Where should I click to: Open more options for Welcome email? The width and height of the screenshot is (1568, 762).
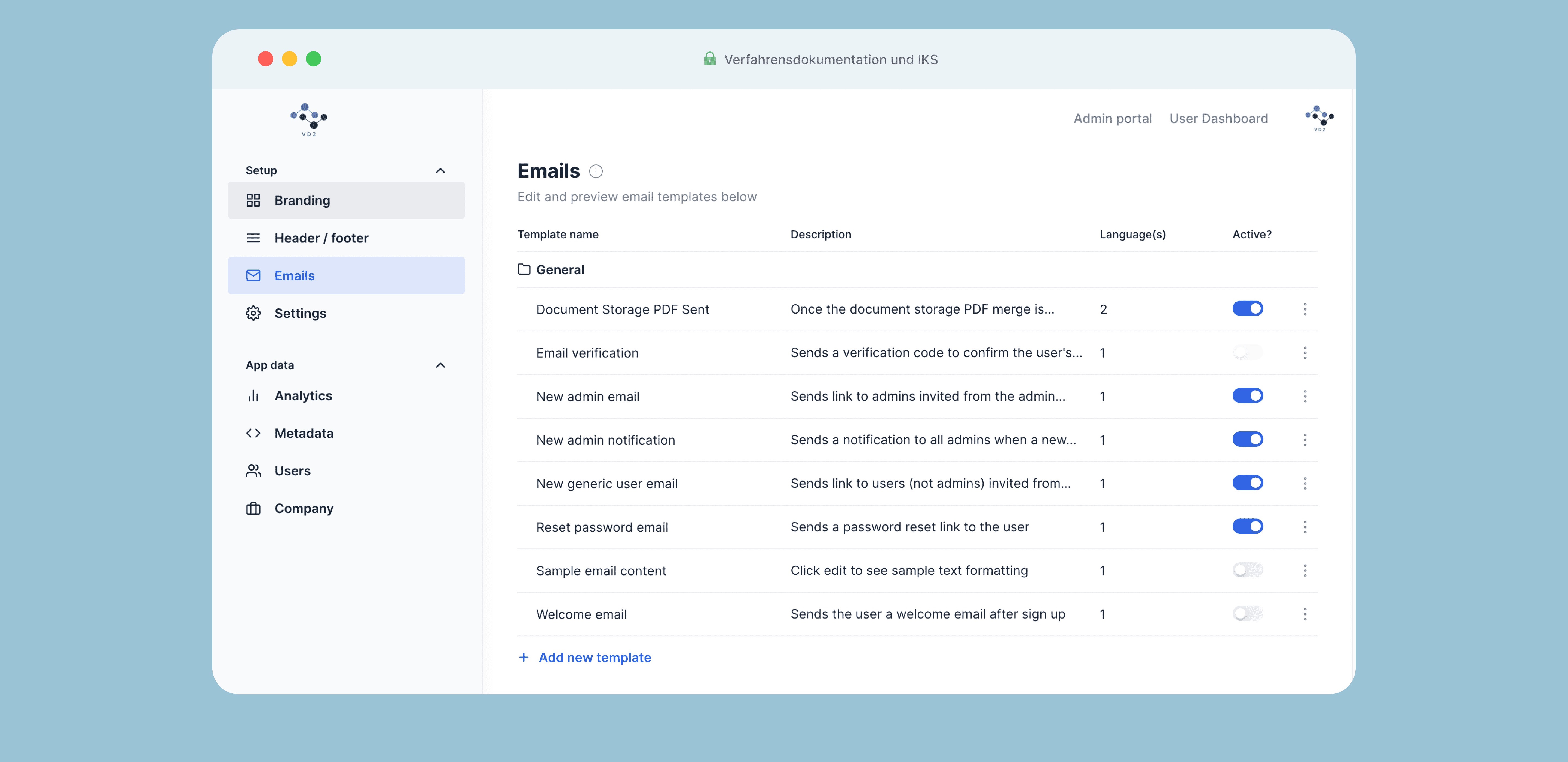click(x=1305, y=614)
